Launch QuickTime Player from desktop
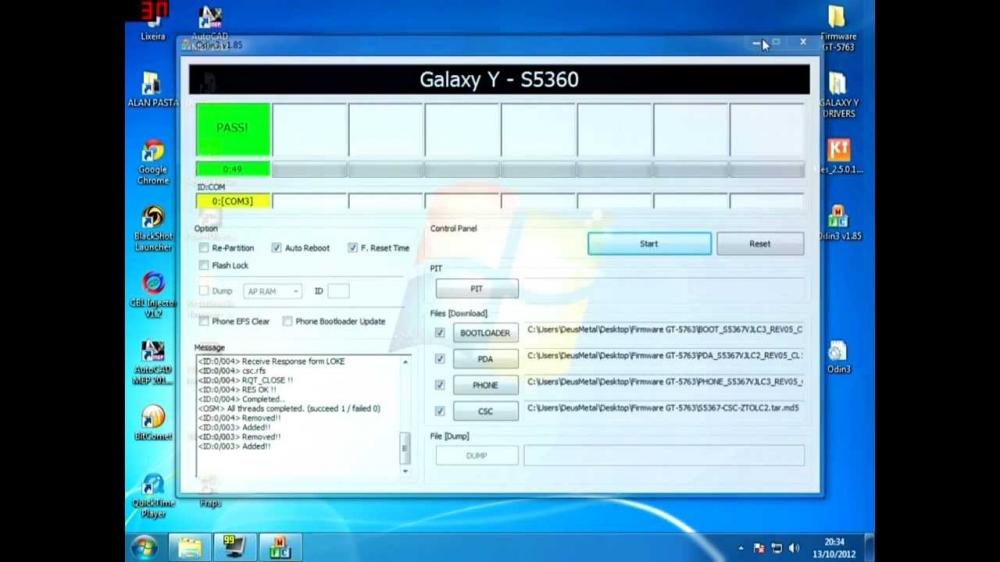The width and height of the screenshot is (1000, 562). [x=153, y=496]
